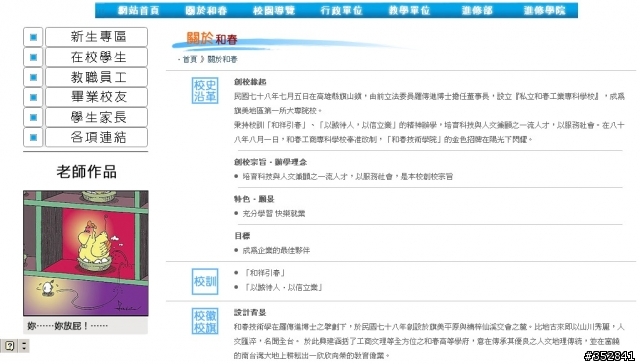Click the 校徽校旗 section icon

click(x=205, y=321)
